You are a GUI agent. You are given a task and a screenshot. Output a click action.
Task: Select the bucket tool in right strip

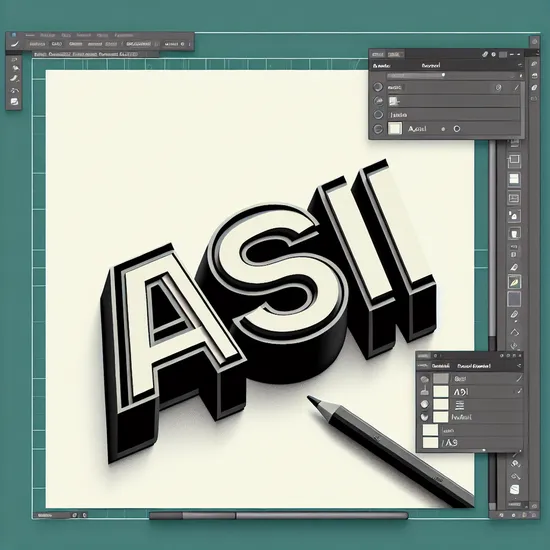[514, 233]
